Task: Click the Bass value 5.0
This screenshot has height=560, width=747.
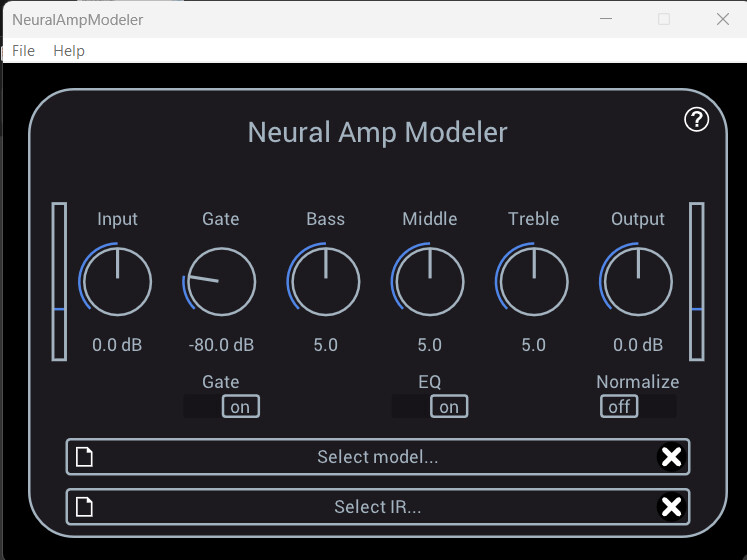Action: pos(325,345)
